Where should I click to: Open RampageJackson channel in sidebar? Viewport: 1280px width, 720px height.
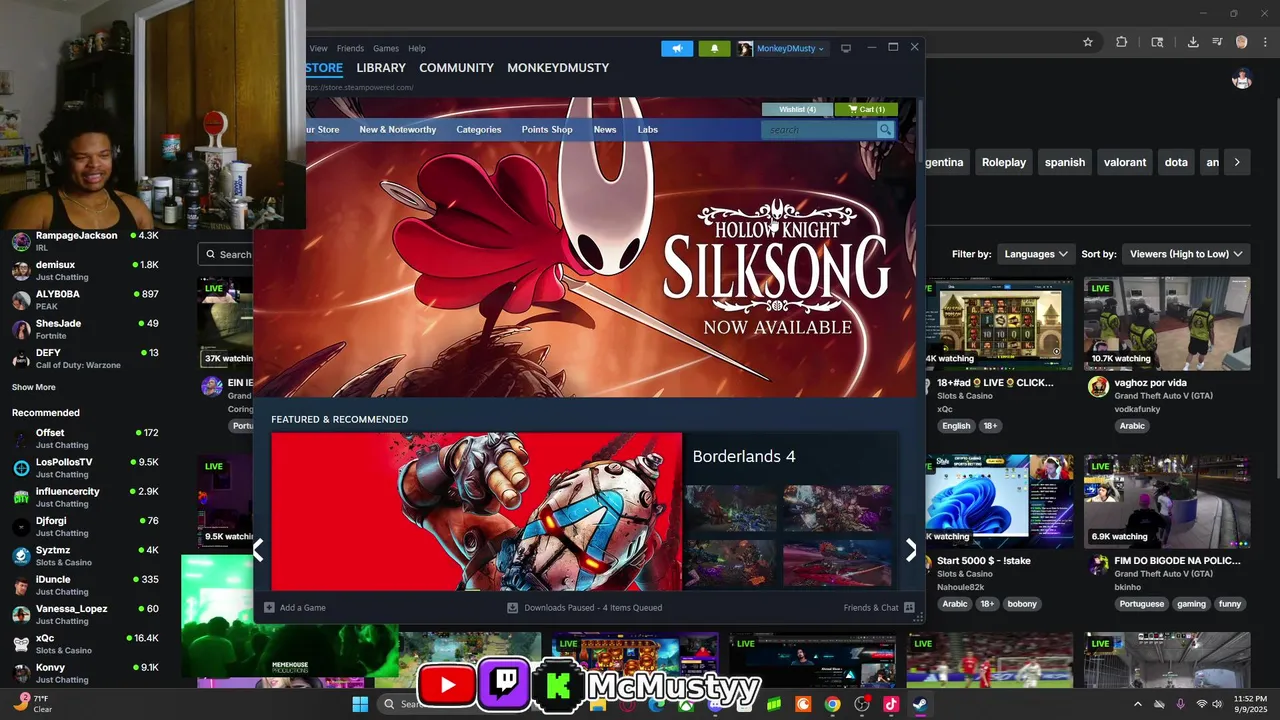click(x=85, y=241)
